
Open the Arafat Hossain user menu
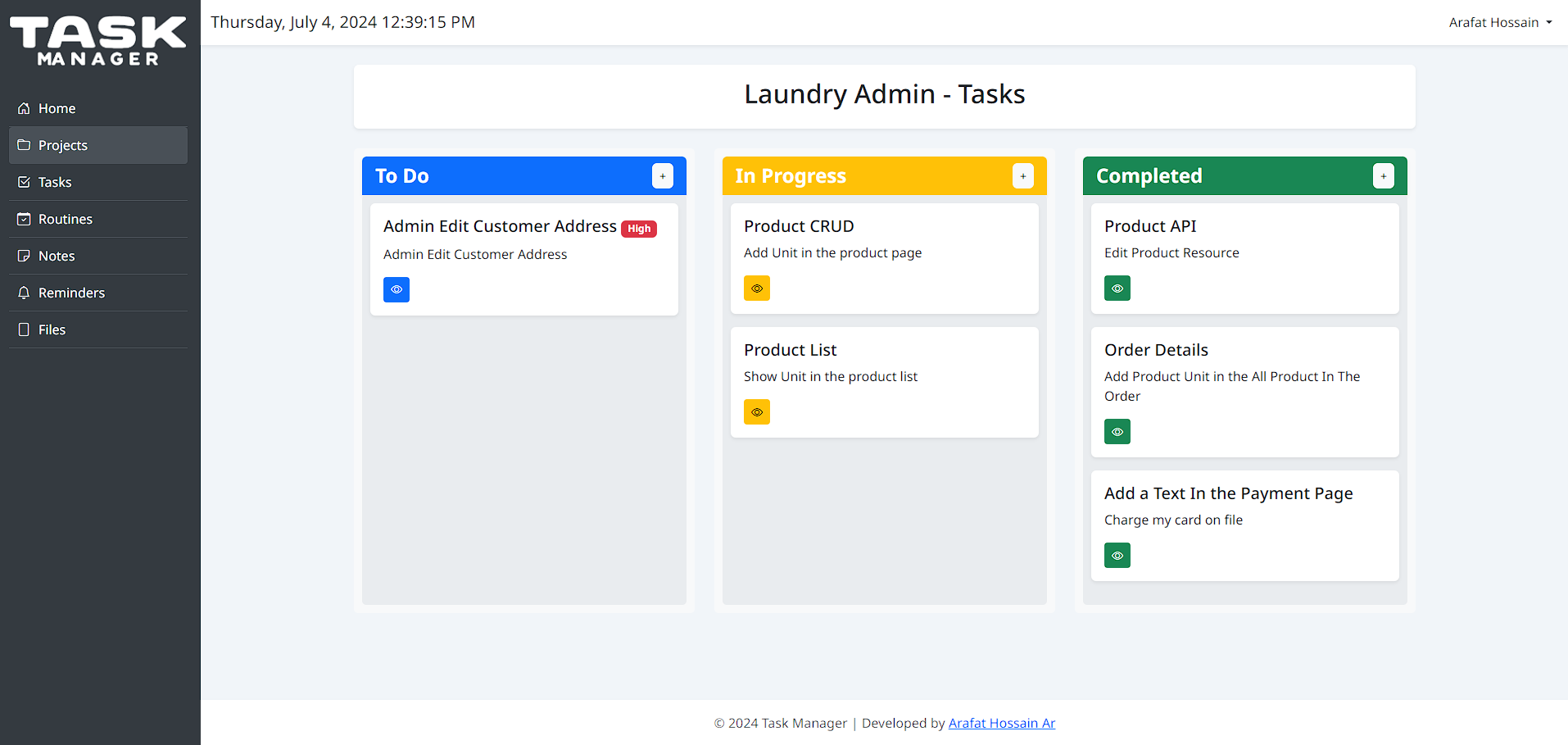[x=1500, y=22]
